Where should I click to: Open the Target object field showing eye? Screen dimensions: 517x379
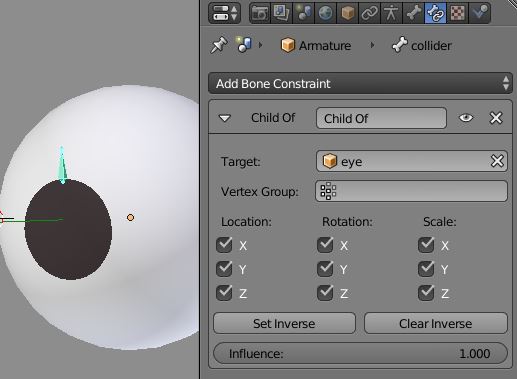(403, 161)
